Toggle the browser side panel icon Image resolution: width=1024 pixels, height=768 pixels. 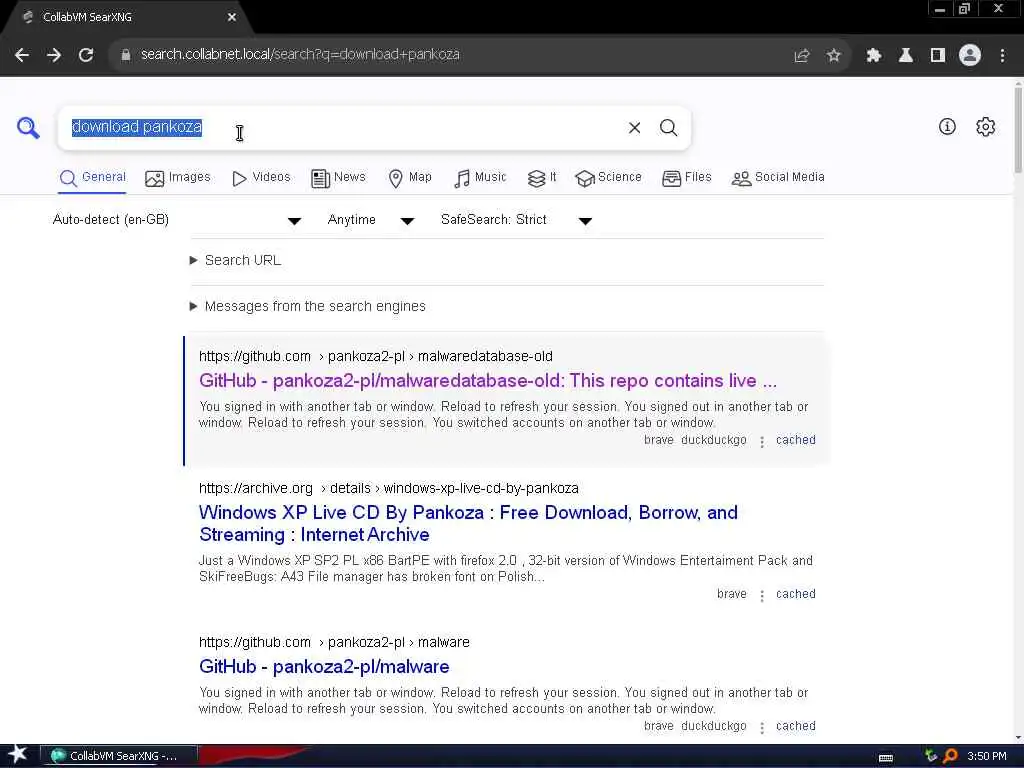click(938, 56)
